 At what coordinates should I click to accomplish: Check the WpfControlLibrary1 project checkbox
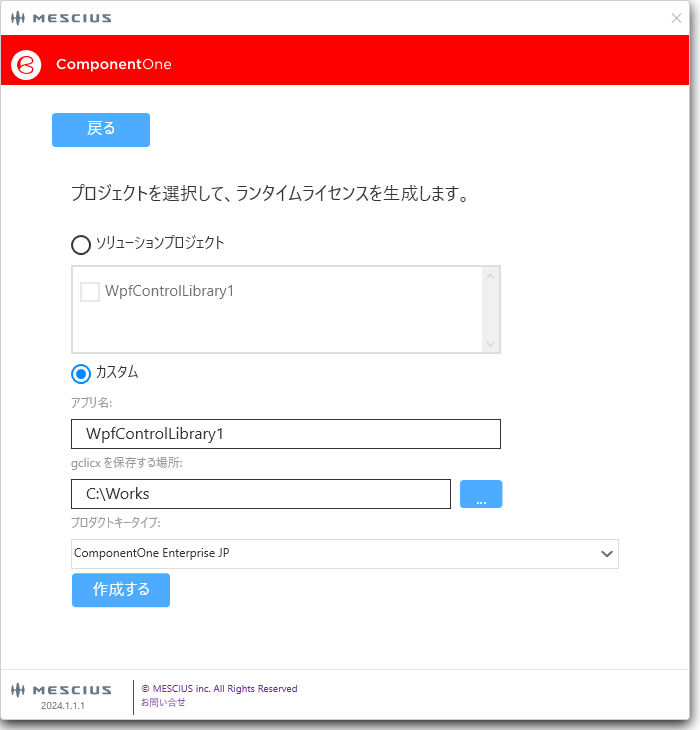click(x=90, y=292)
